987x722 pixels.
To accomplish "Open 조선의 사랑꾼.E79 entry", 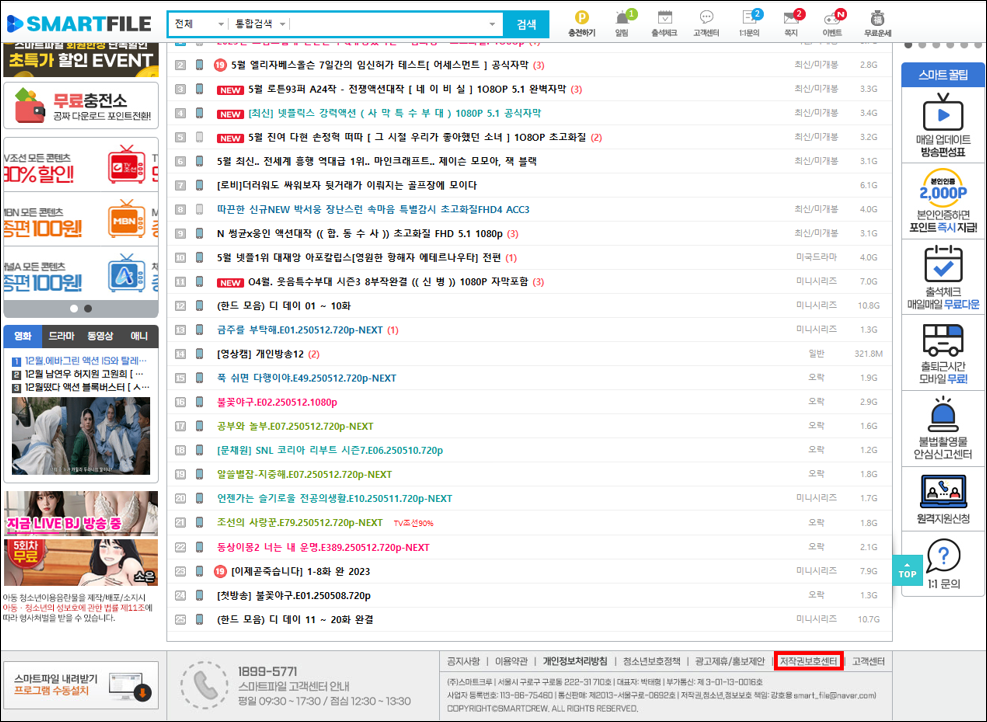I will 300,522.
